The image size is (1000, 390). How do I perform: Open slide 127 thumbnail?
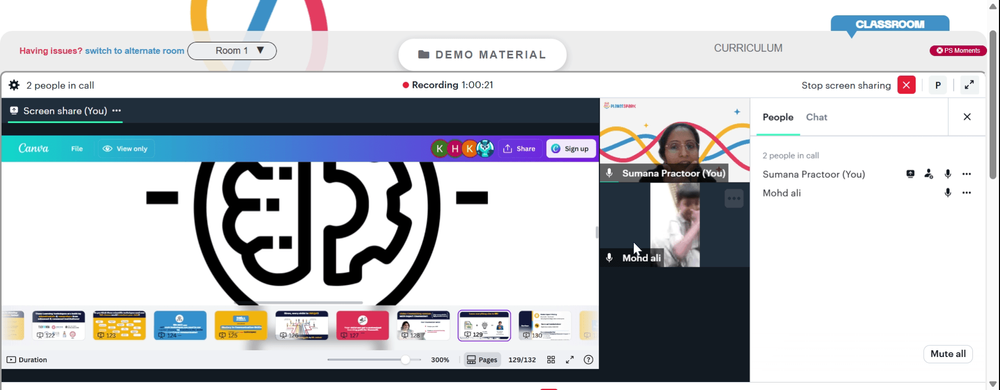pyautogui.click(x=362, y=325)
